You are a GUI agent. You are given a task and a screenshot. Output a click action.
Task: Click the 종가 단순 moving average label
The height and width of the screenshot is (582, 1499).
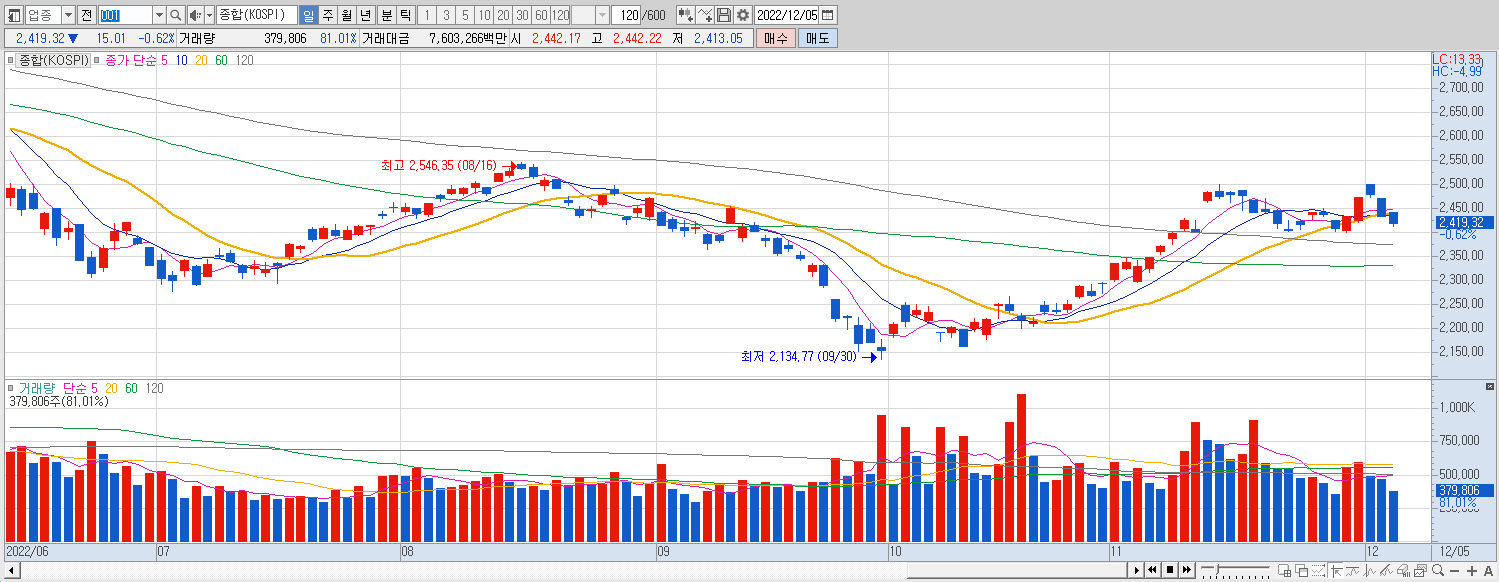tap(130, 60)
